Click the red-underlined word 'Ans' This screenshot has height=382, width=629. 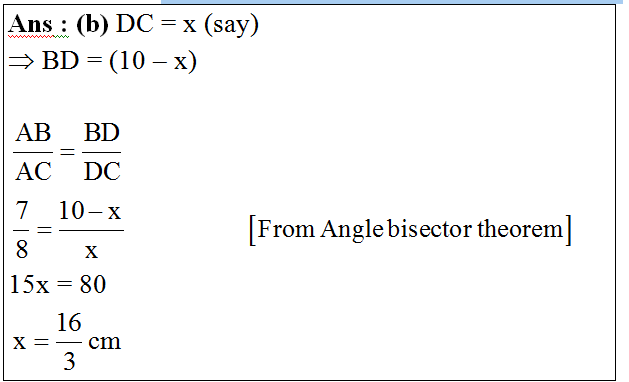click(30, 24)
